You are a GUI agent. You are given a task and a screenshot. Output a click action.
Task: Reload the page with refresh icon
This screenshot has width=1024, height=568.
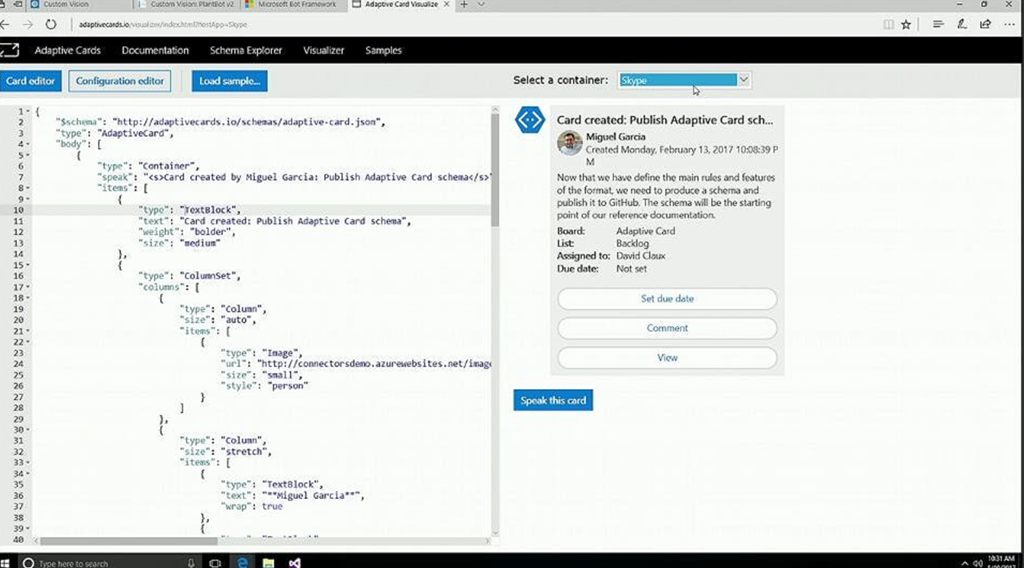pos(50,25)
